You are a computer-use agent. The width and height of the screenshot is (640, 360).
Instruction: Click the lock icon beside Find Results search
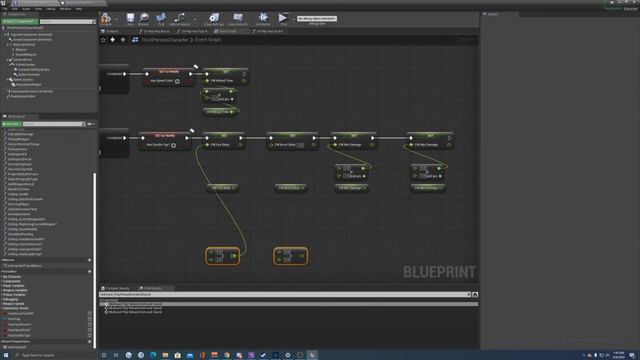[x=475, y=294]
